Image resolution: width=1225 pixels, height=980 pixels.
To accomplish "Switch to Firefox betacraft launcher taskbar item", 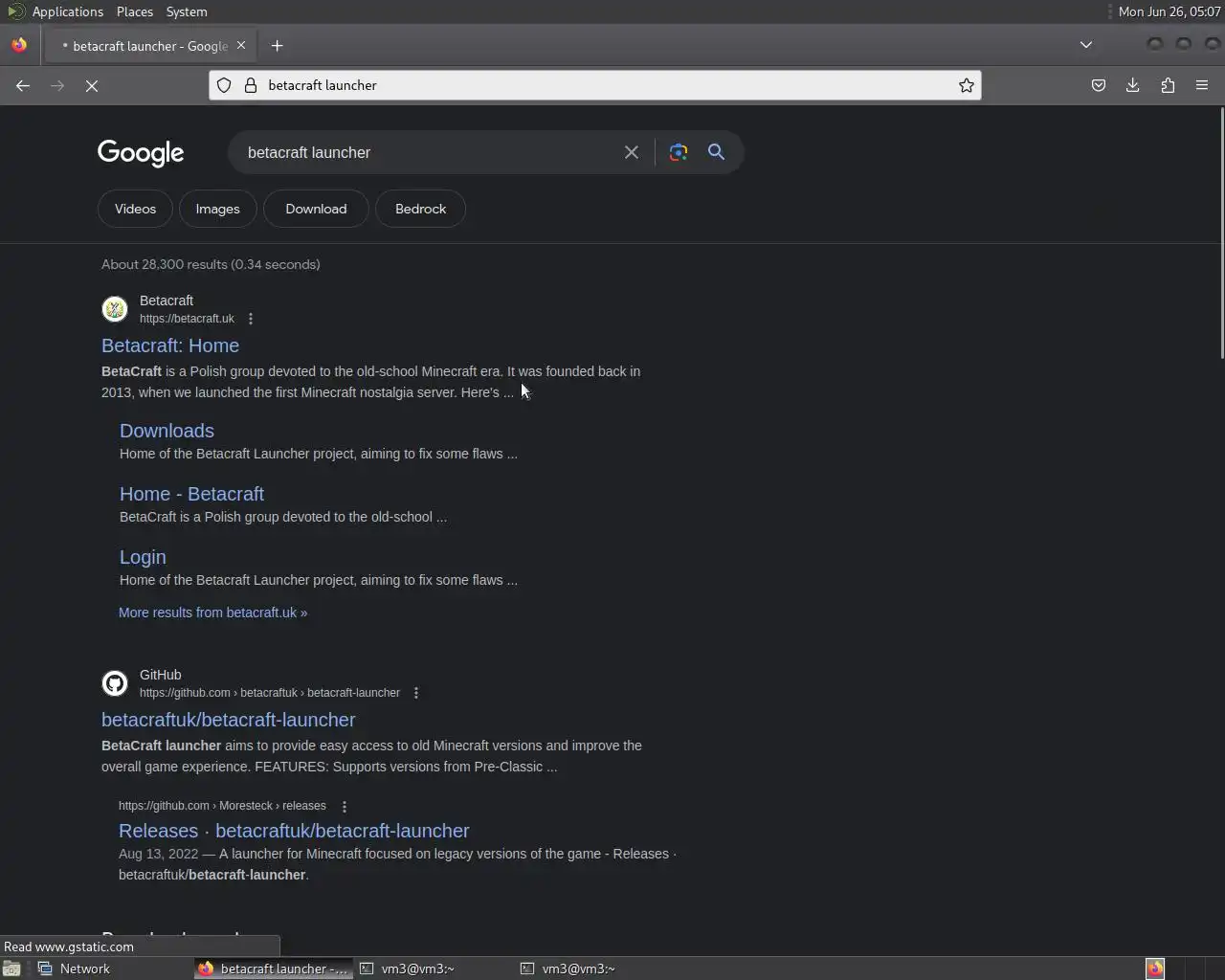I will 273,969.
